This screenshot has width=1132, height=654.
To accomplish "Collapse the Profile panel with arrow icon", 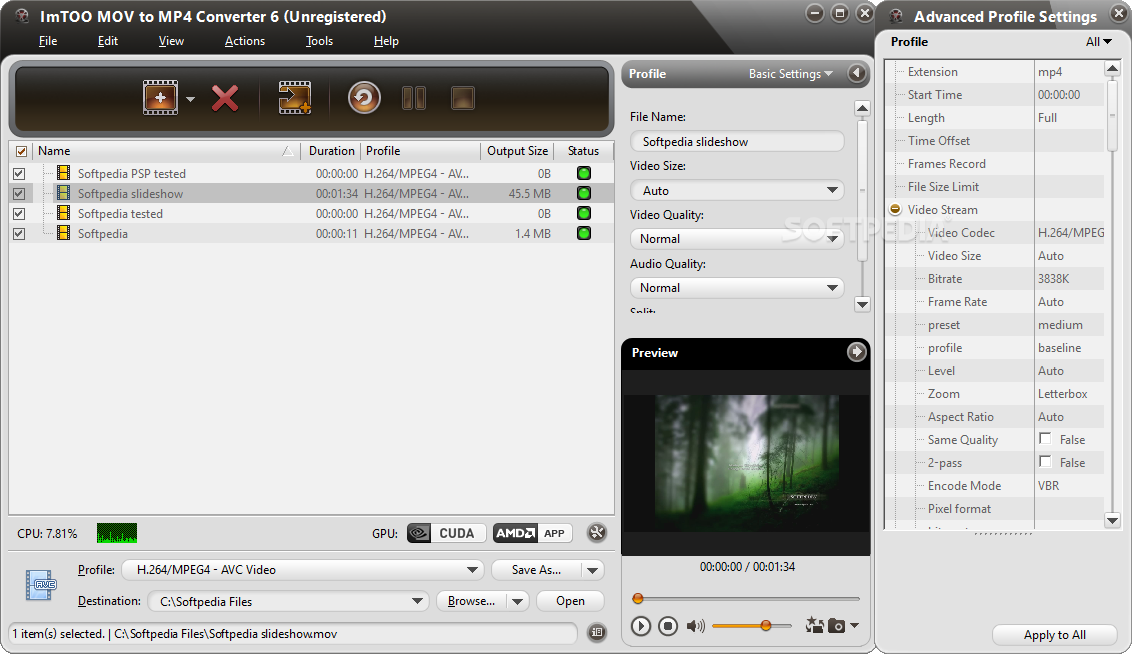I will tap(856, 74).
